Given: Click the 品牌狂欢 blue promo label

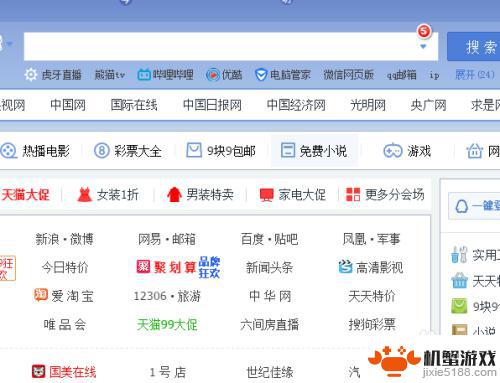Looking at the screenshot, I should 209,267.
